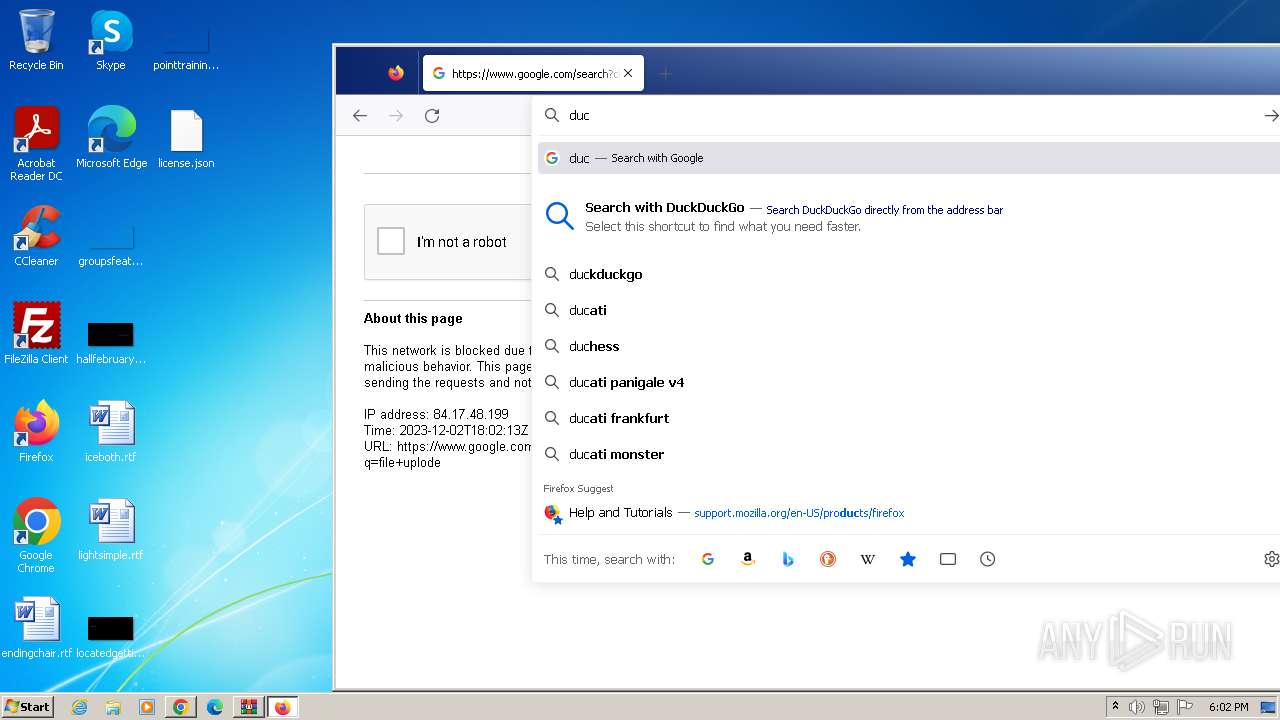
Task: Open the Windows Start menu
Action: tap(27, 707)
